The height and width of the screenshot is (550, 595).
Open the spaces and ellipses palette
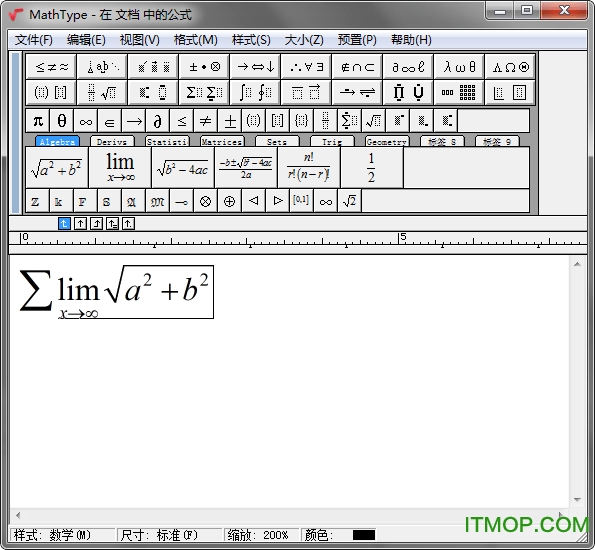tap(102, 67)
